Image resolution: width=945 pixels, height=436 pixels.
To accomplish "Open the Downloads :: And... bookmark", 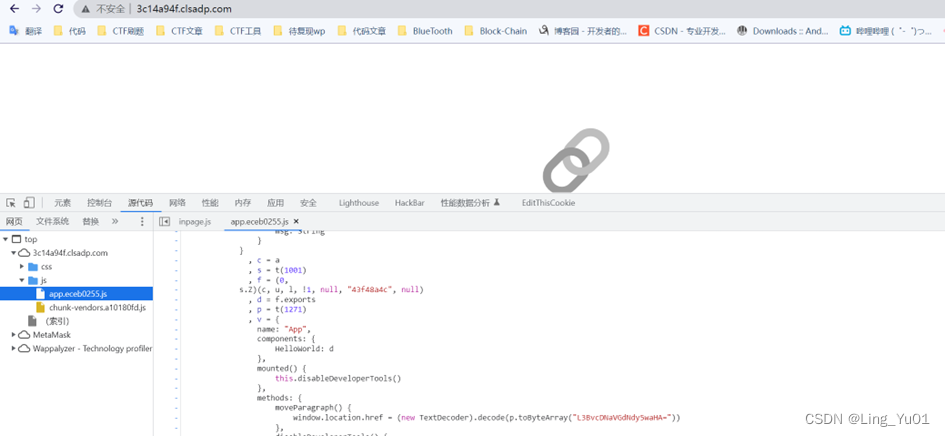I will click(783, 31).
